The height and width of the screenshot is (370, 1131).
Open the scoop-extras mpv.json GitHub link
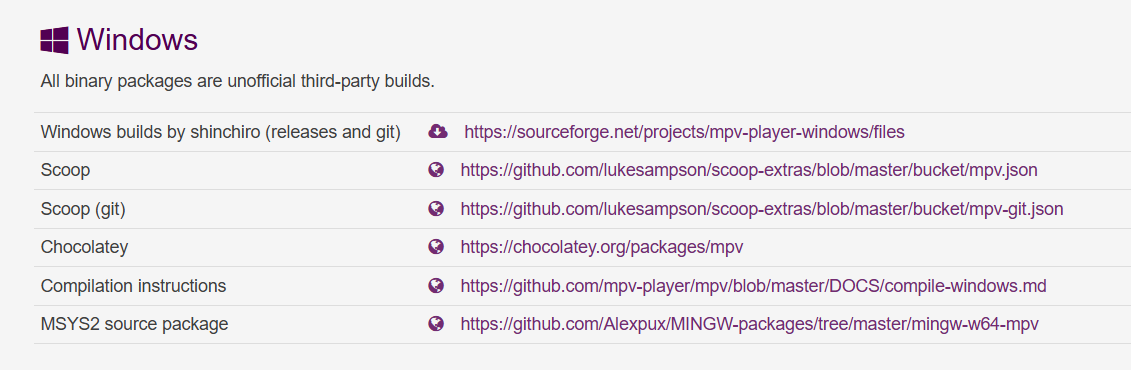pos(749,171)
